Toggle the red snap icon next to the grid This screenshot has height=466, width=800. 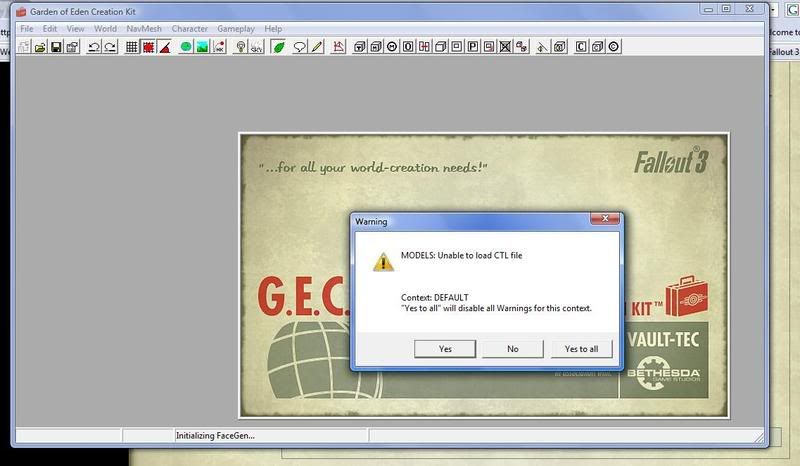coord(148,47)
